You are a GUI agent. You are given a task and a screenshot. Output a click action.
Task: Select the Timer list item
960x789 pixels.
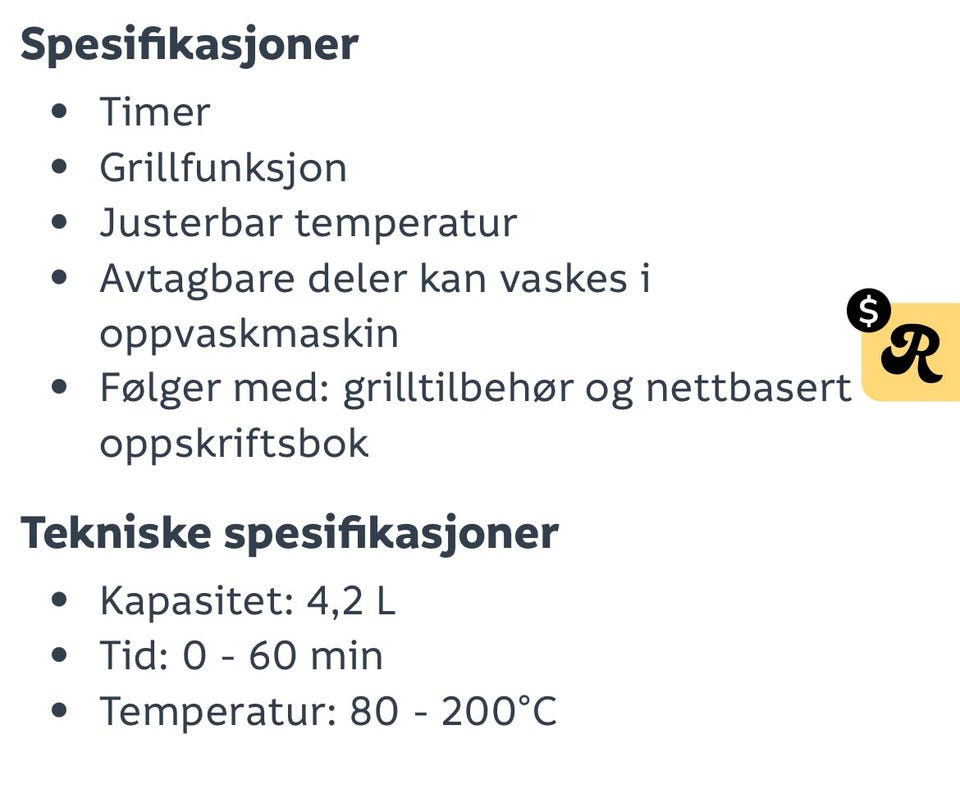pyautogui.click(x=154, y=111)
